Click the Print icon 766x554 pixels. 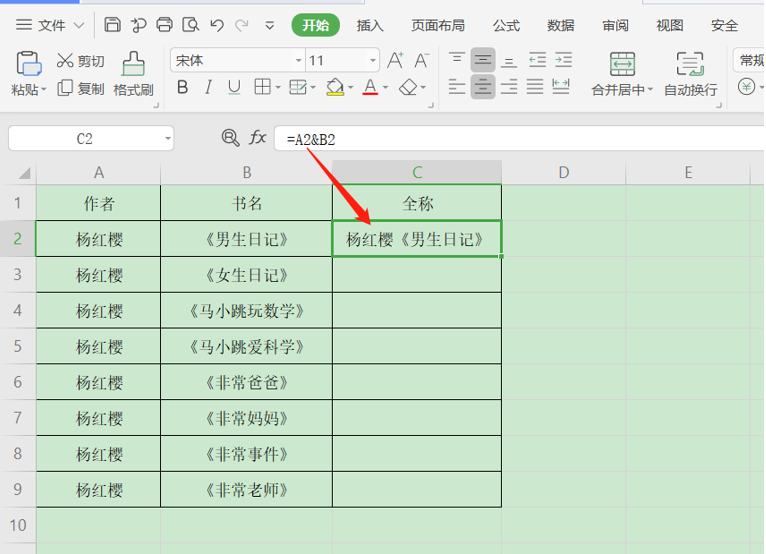[164, 24]
